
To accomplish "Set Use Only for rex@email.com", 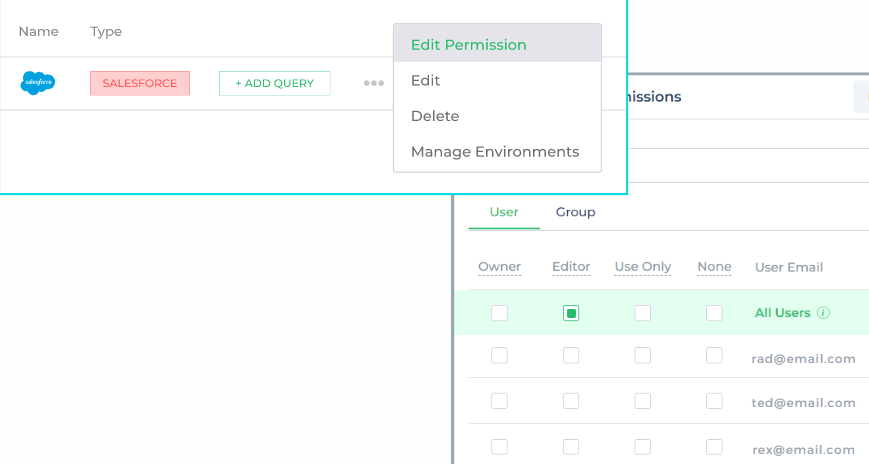I will click(643, 447).
